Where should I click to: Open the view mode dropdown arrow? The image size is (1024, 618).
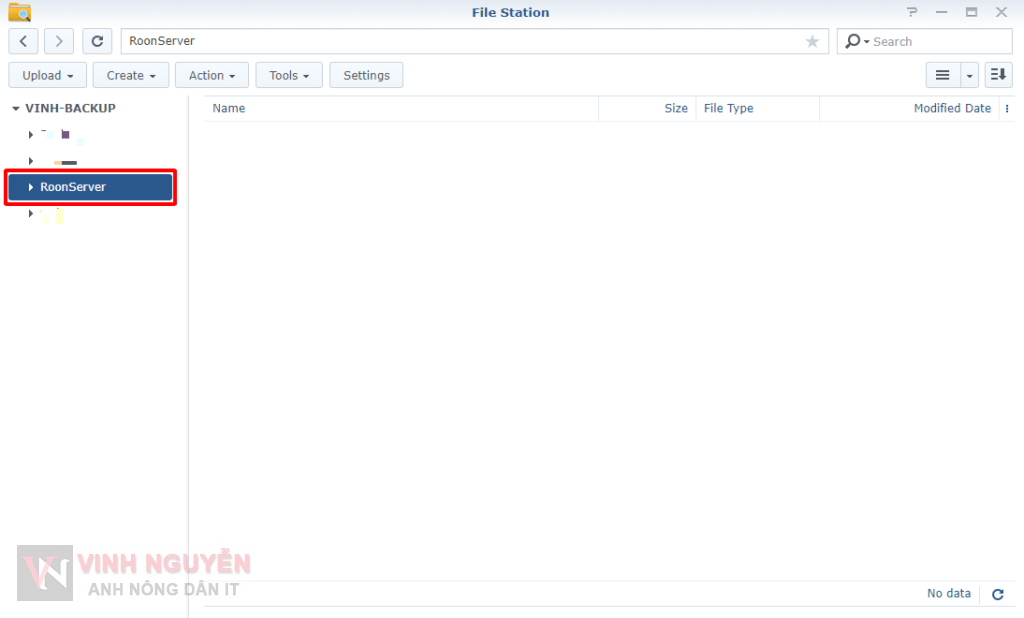(x=970, y=75)
